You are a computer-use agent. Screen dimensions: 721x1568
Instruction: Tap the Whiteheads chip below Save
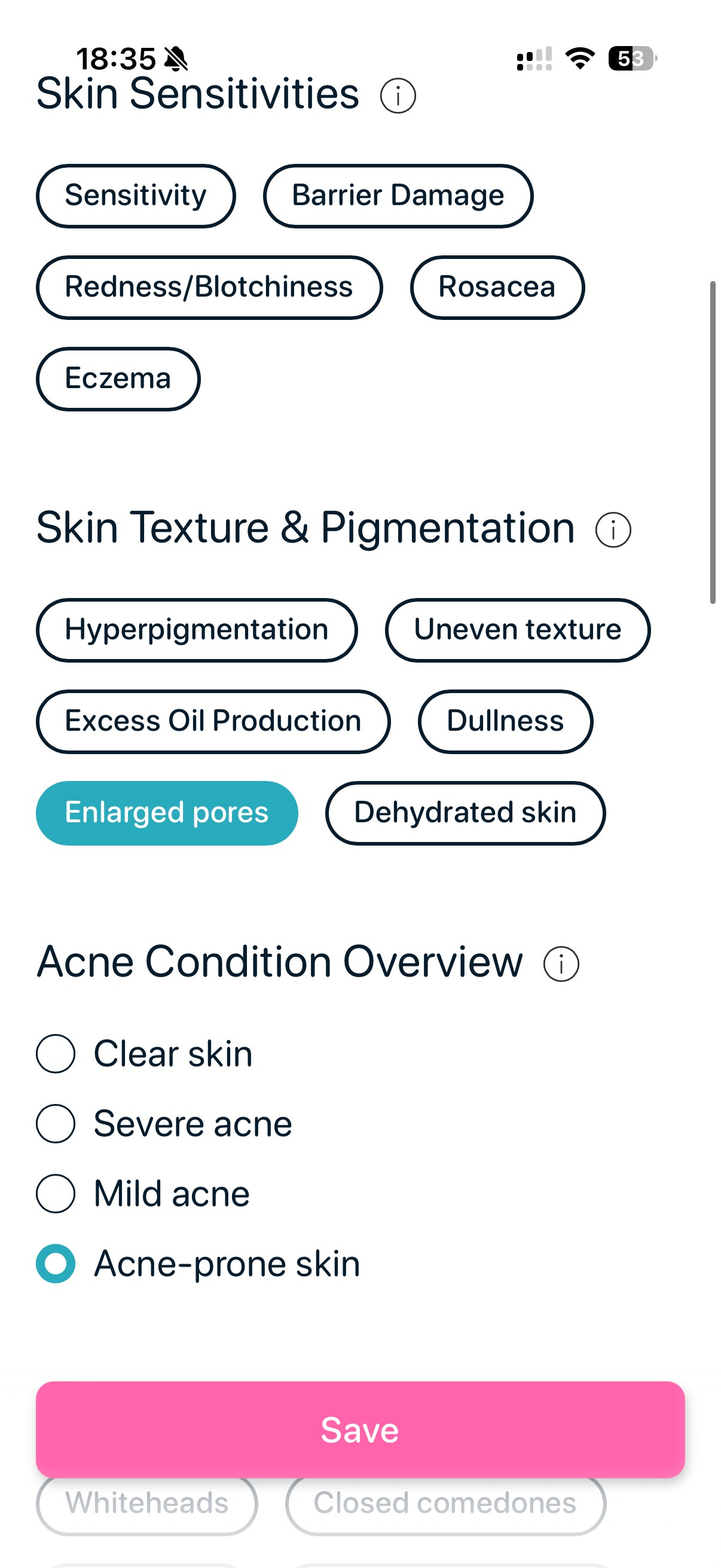coord(146,1502)
